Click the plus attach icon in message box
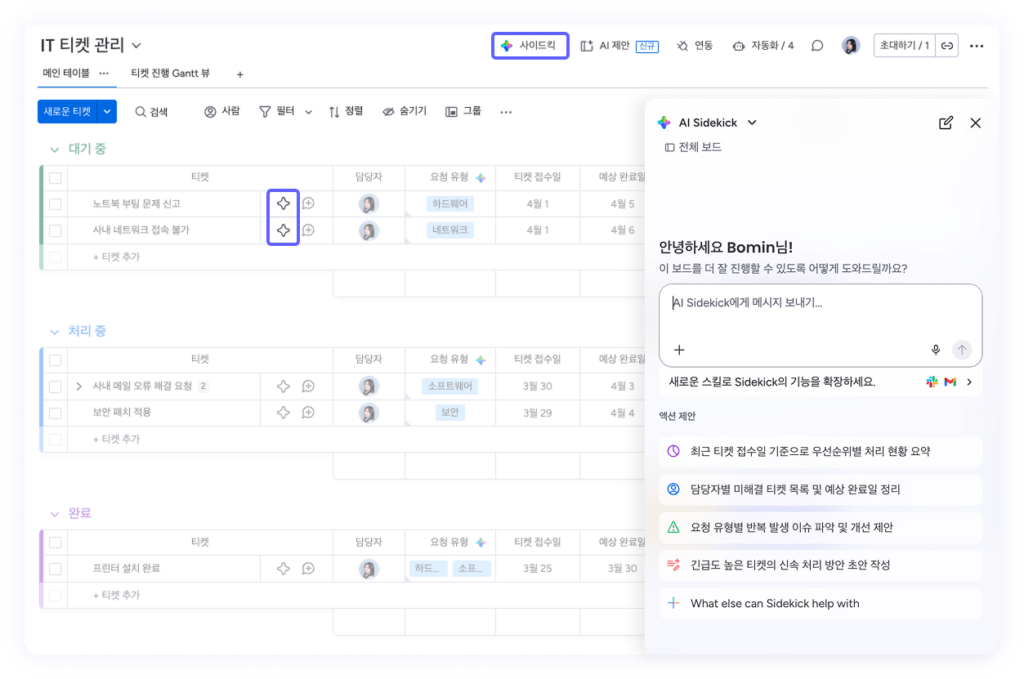Viewport: 1024px width, 679px height. pos(679,350)
